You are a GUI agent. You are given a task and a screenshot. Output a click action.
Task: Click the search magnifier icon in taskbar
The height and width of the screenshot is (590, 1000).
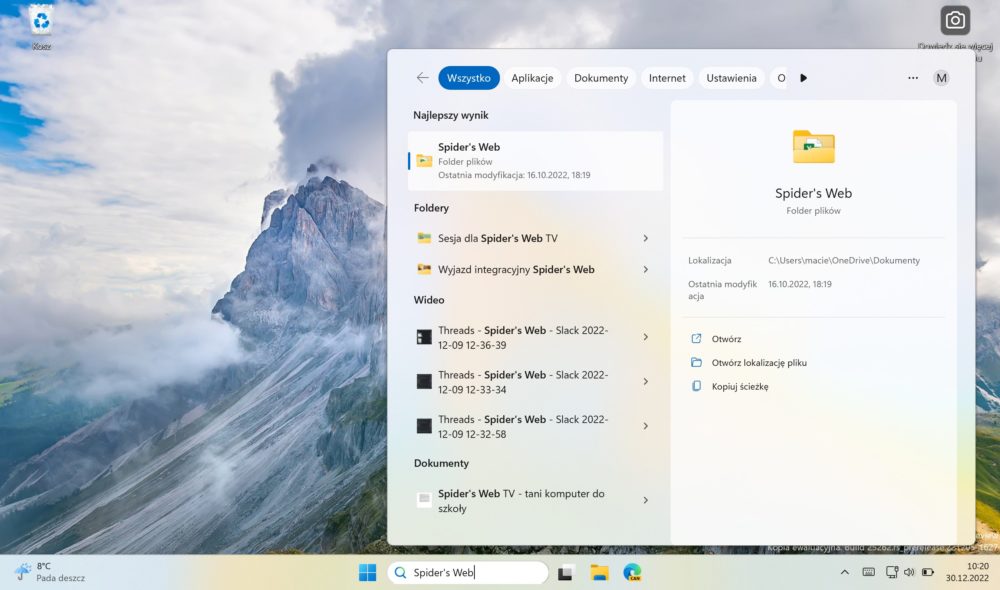tap(401, 573)
